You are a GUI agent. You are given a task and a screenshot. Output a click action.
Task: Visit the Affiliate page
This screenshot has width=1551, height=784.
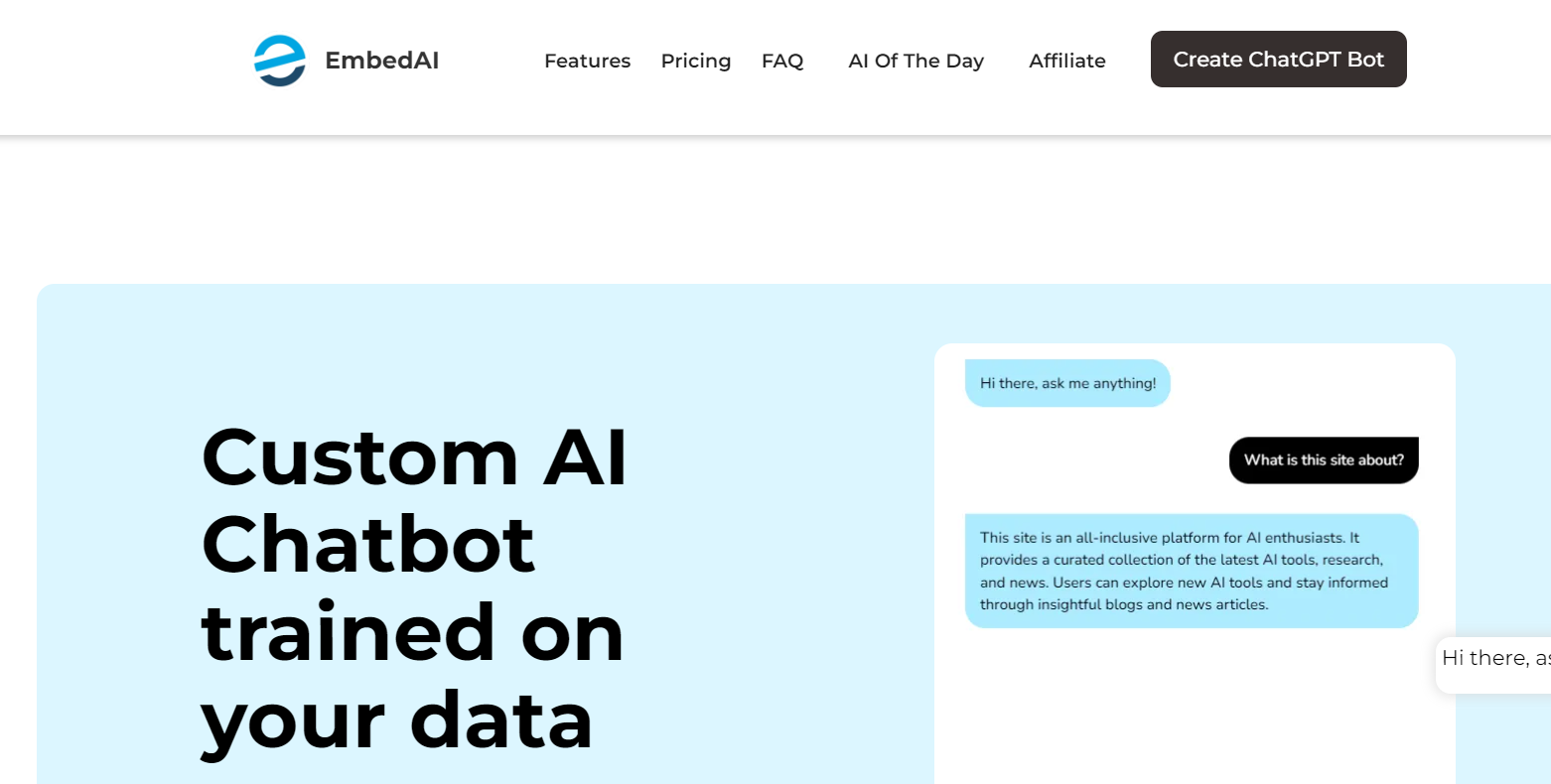[x=1066, y=61]
